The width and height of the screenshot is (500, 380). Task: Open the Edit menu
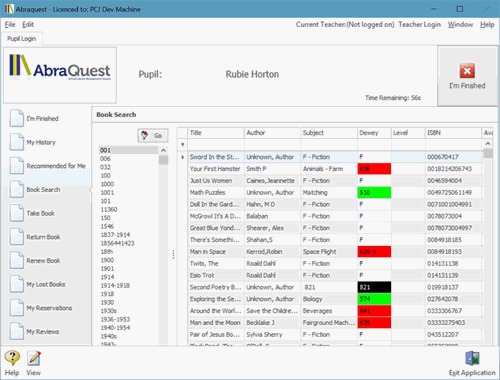coord(28,24)
